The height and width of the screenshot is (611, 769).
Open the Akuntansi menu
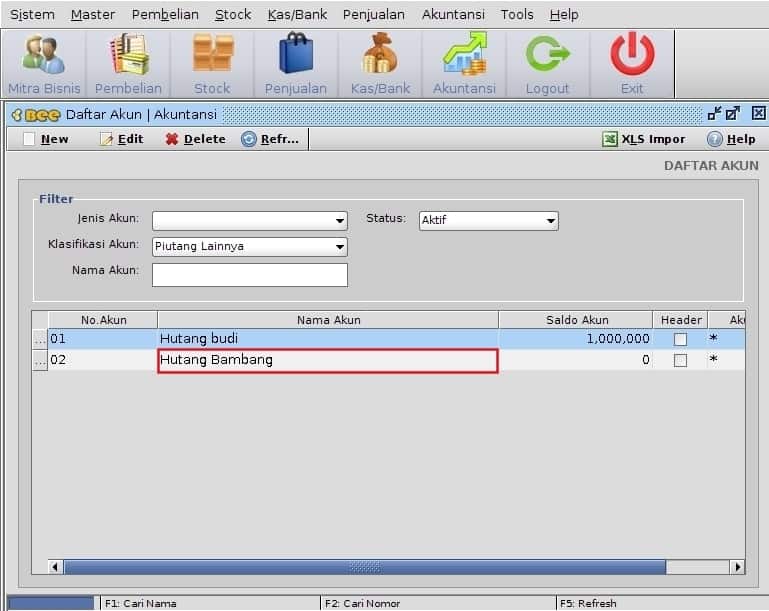(453, 15)
